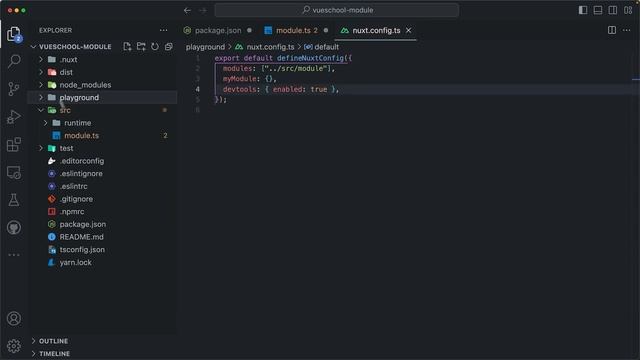Viewport: 640px width, 360px height.
Task: Open the GitHub view in activity bar
Action: [14, 227]
